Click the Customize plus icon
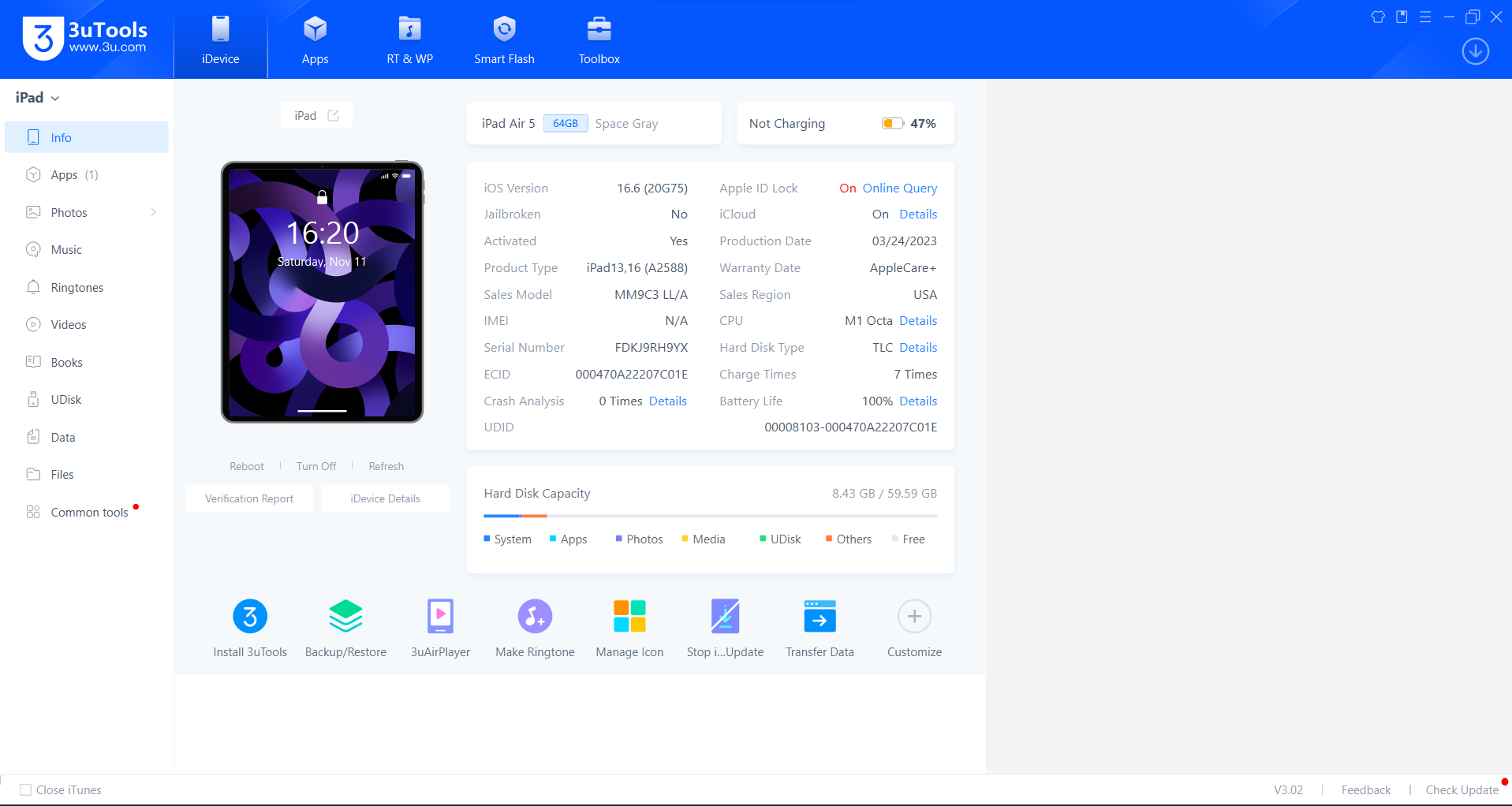 [914, 617]
